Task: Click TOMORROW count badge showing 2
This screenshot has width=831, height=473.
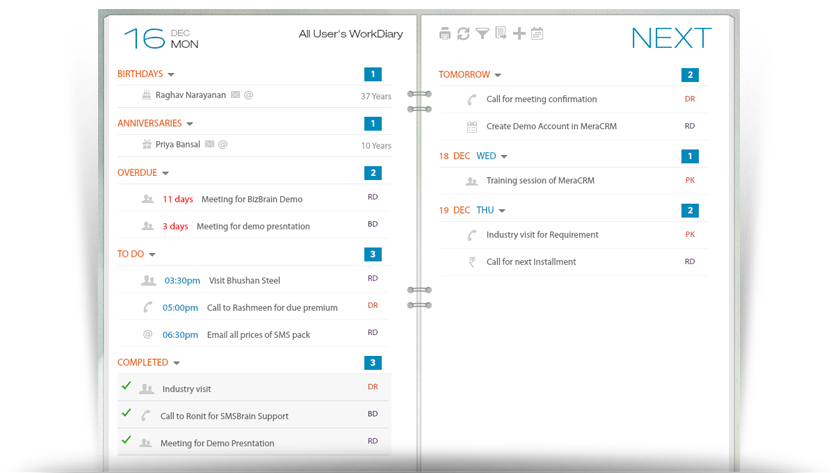Action: 690,75
